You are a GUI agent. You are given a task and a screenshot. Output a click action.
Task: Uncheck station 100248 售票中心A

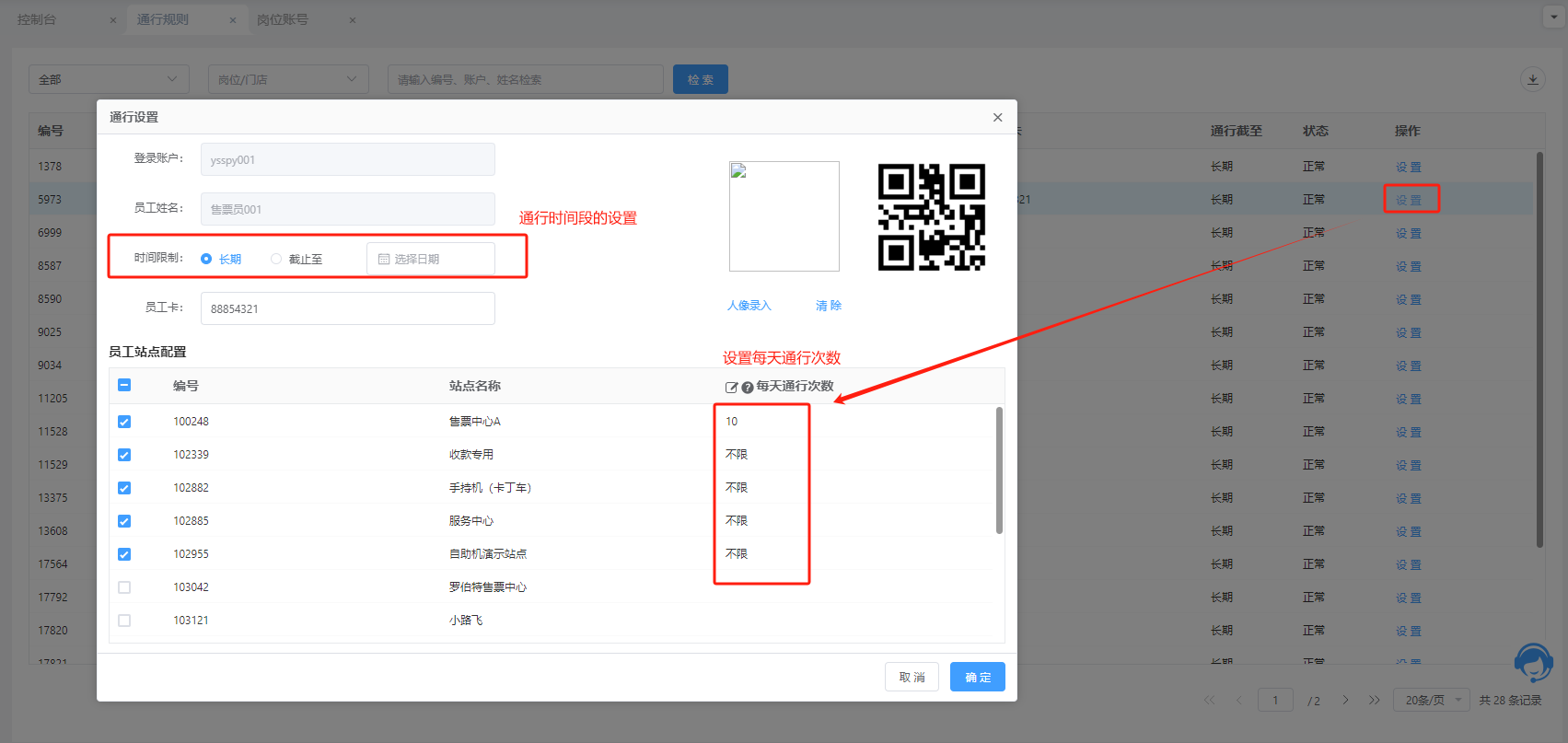tap(124, 422)
